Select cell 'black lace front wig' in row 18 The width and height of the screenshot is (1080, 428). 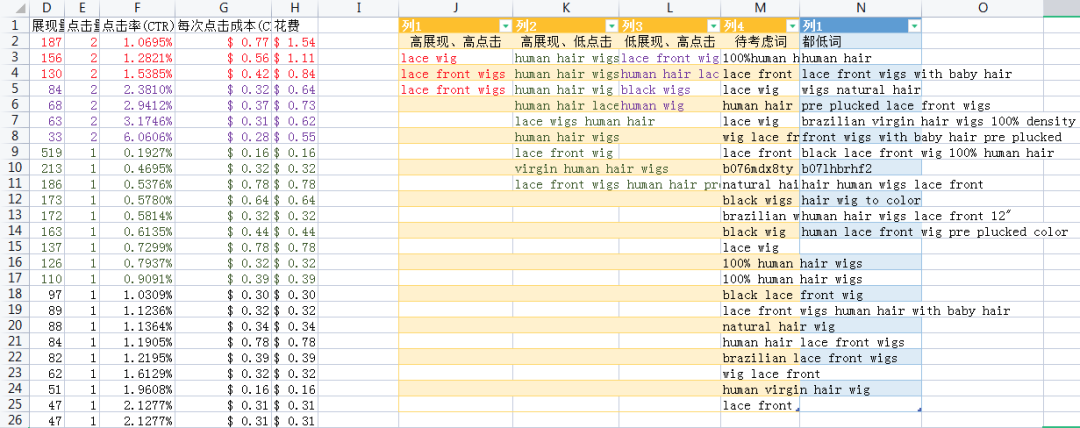pos(760,295)
